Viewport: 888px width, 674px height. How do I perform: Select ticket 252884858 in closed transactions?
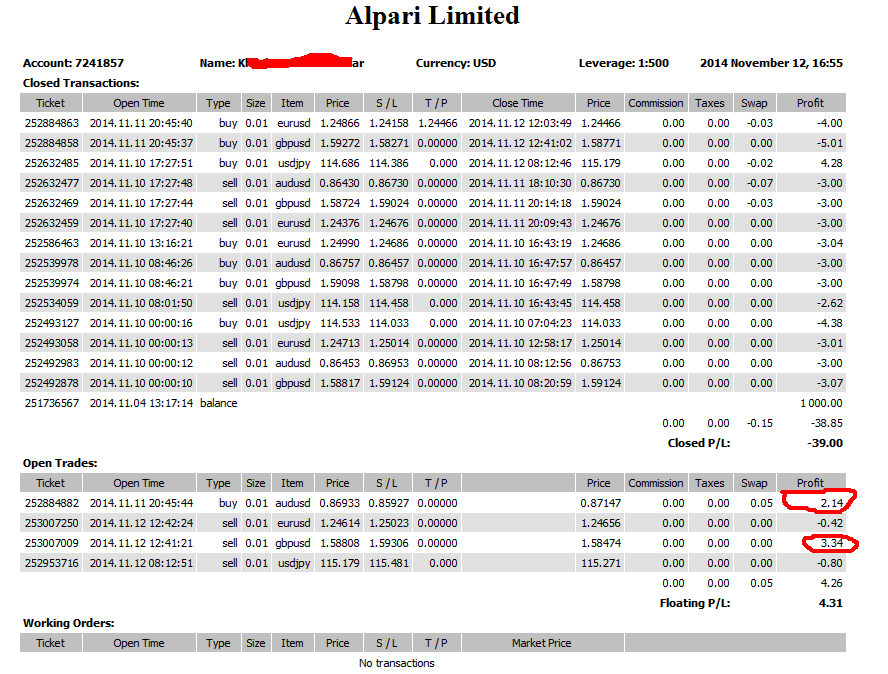(x=52, y=143)
